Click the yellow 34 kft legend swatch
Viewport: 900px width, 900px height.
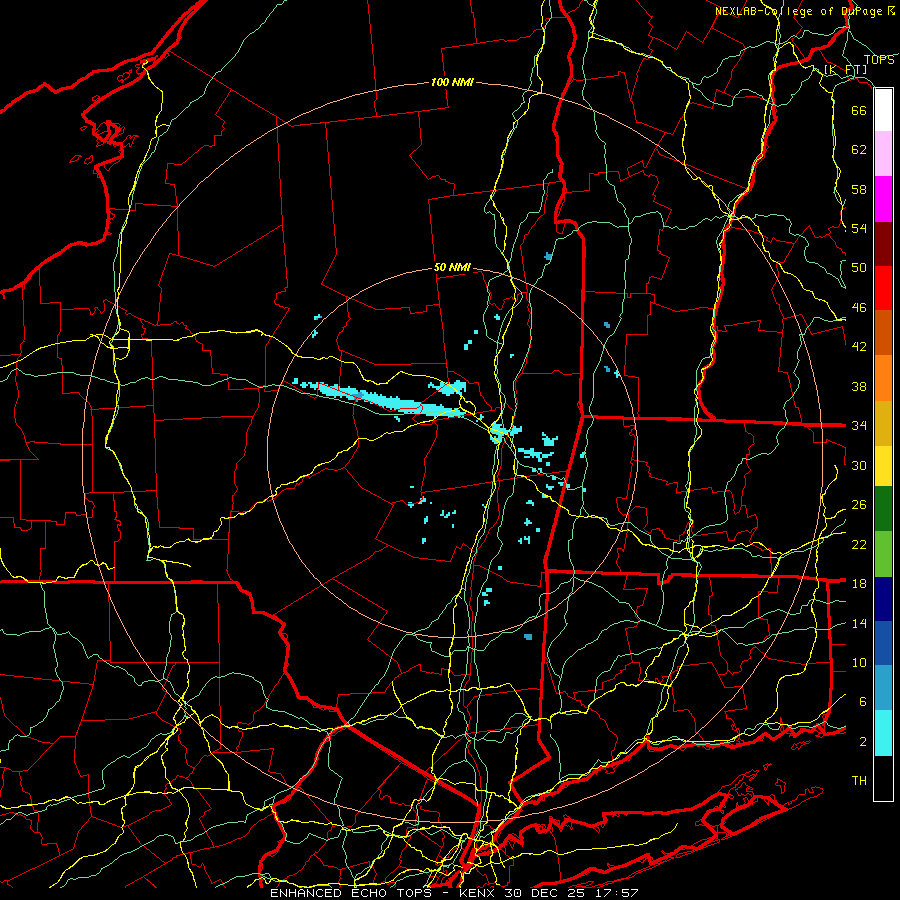[x=883, y=466]
